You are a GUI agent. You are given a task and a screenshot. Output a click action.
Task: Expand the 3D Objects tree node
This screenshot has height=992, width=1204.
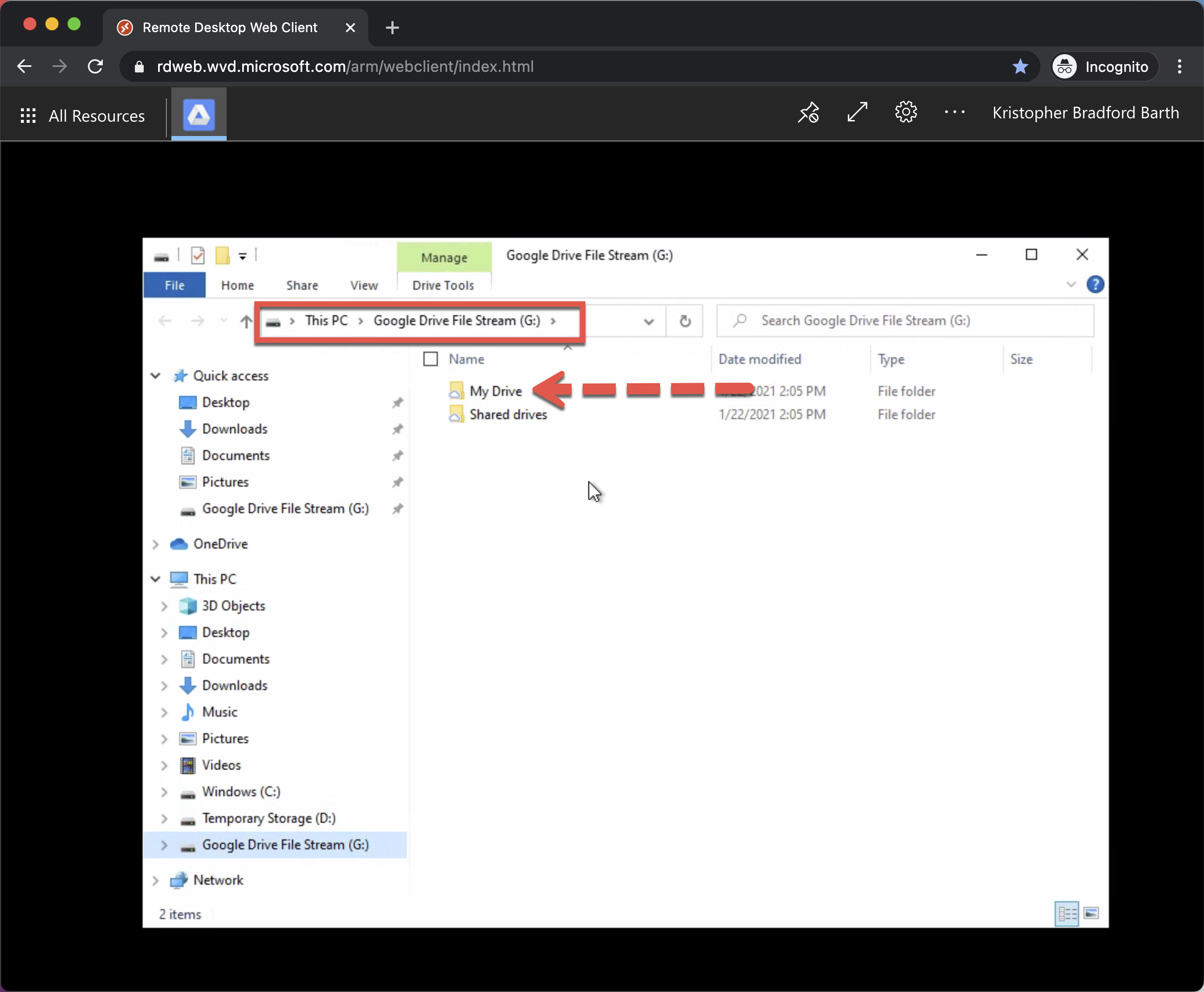(x=165, y=605)
